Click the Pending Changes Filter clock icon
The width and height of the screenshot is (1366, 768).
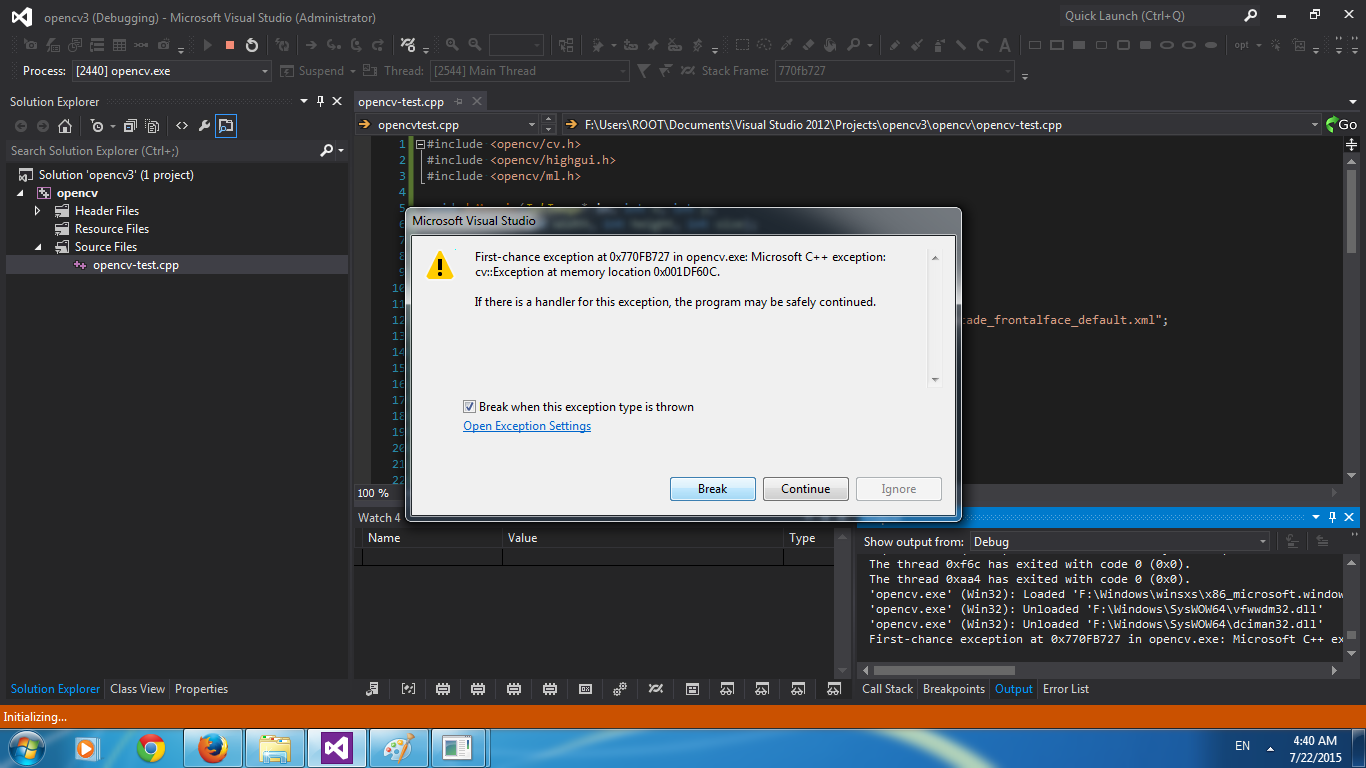click(96, 126)
